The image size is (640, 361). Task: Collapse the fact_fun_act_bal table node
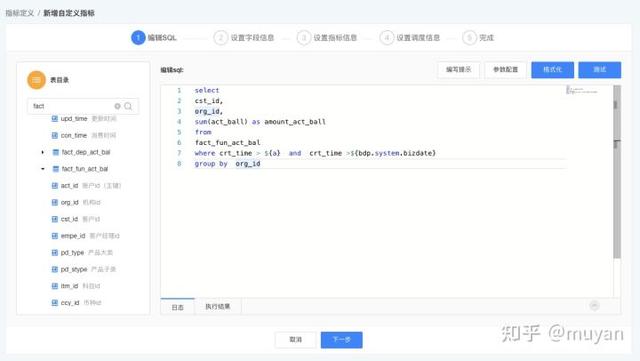tap(42, 169)
